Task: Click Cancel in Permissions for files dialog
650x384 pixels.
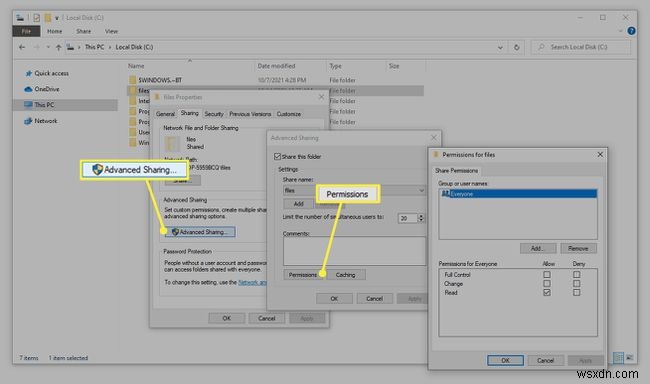Action: pyautogui.click(x=545, y=360)
